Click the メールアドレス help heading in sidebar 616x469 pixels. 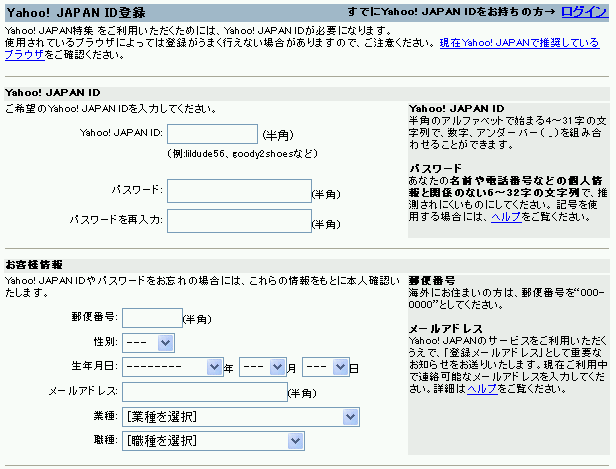click(x=446, y=328)
